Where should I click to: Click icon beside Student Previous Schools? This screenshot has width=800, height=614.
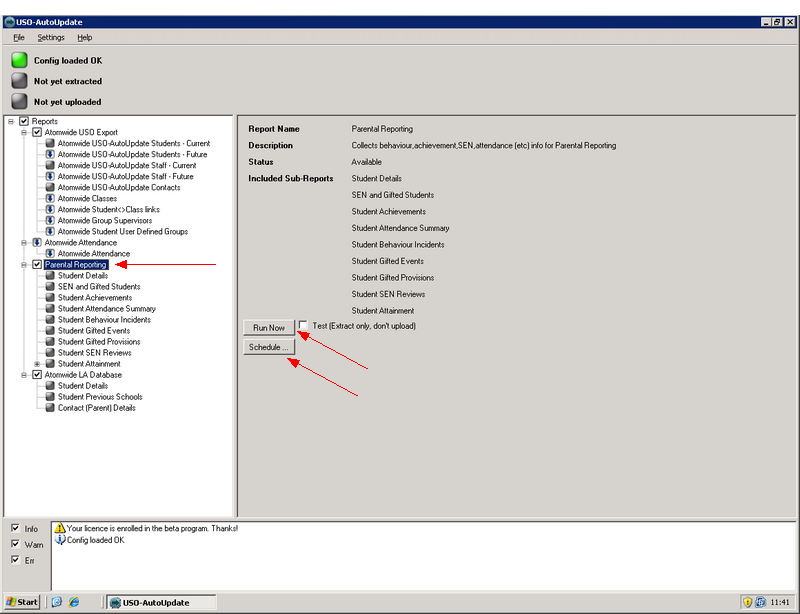[x=50, y=397]
